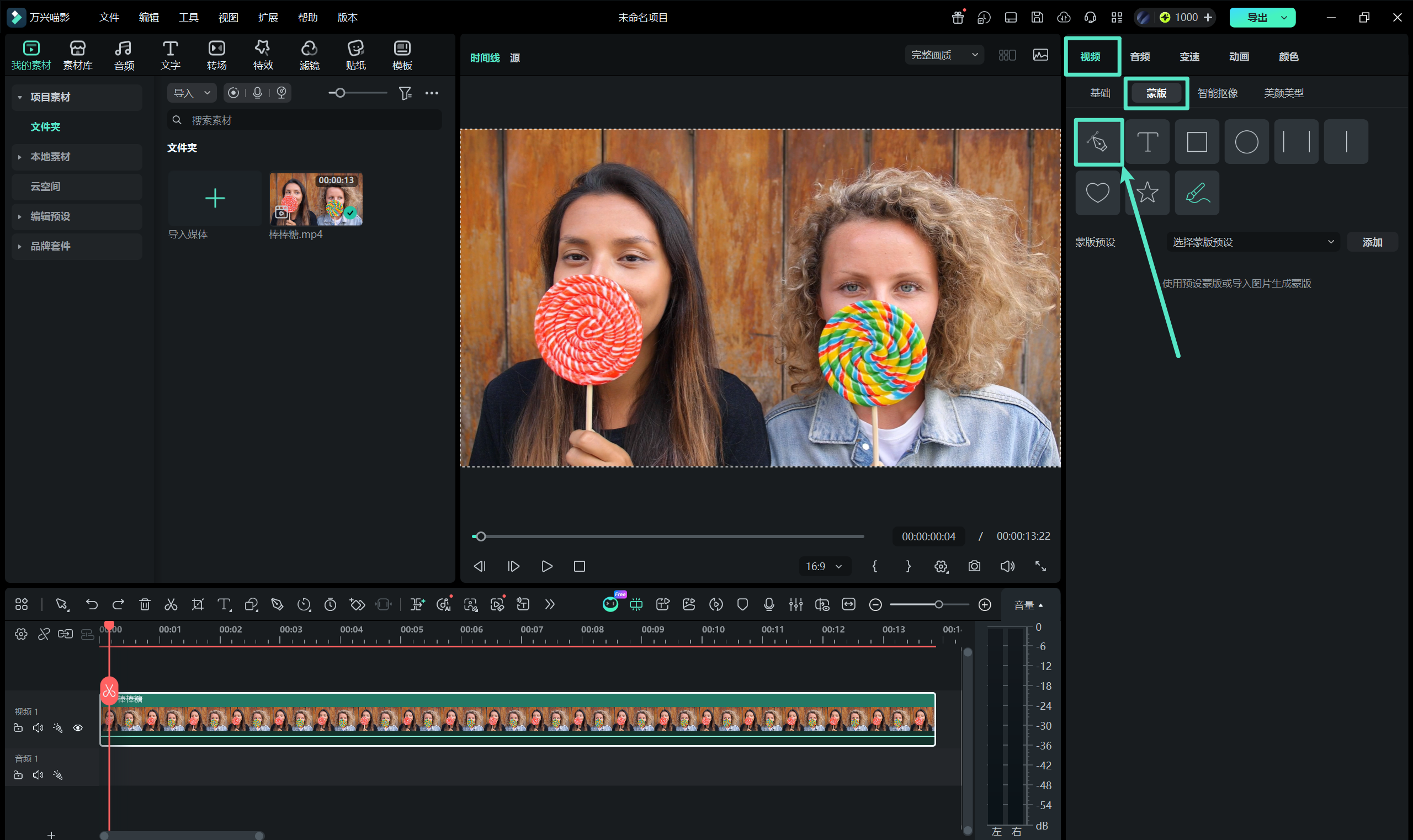This screenshot has height=840, width=1413.
Task: Mute the 音频 1 track
Action: tap(38, 775)
